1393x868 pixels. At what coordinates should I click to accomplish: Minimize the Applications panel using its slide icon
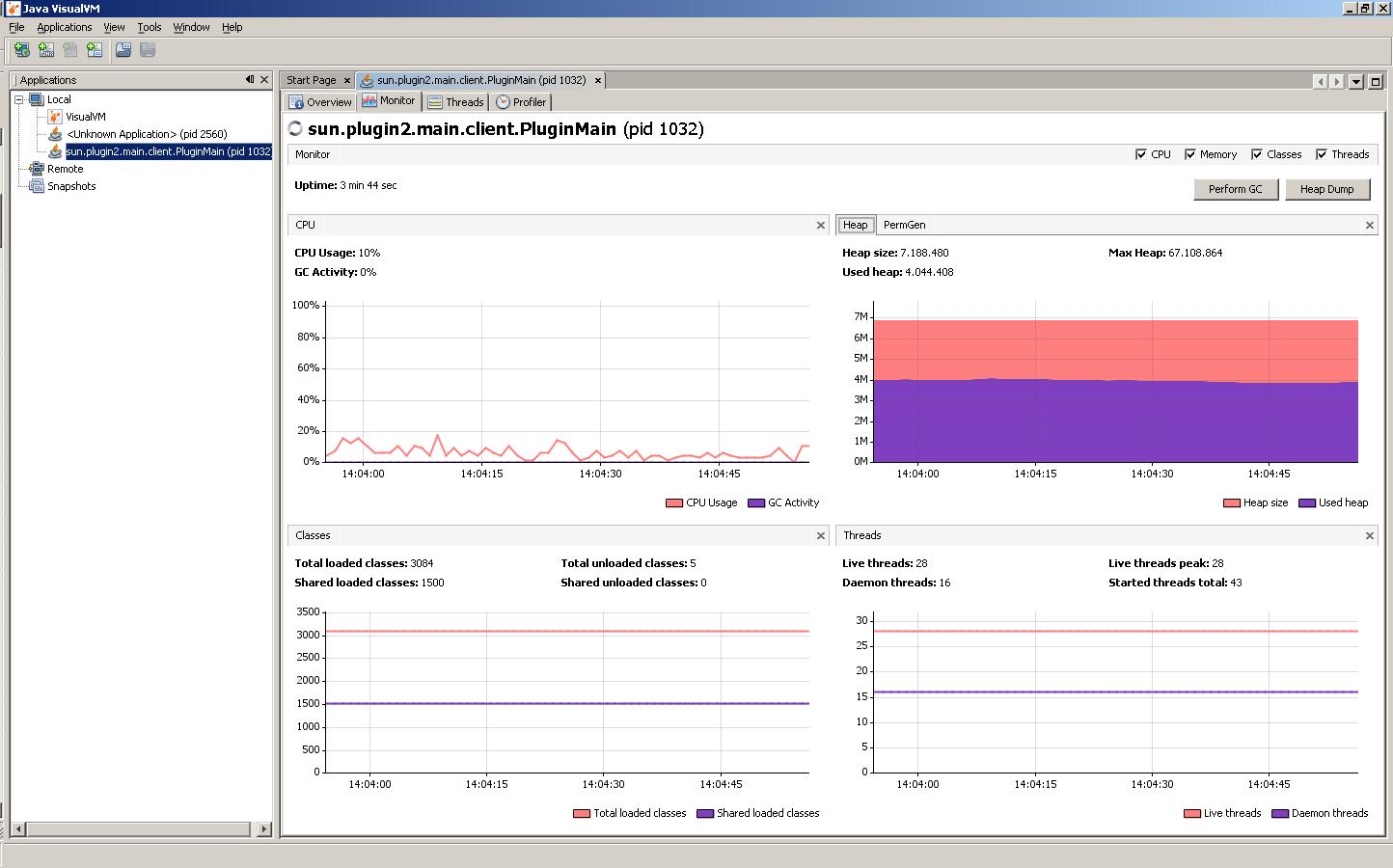coord(250,80)
